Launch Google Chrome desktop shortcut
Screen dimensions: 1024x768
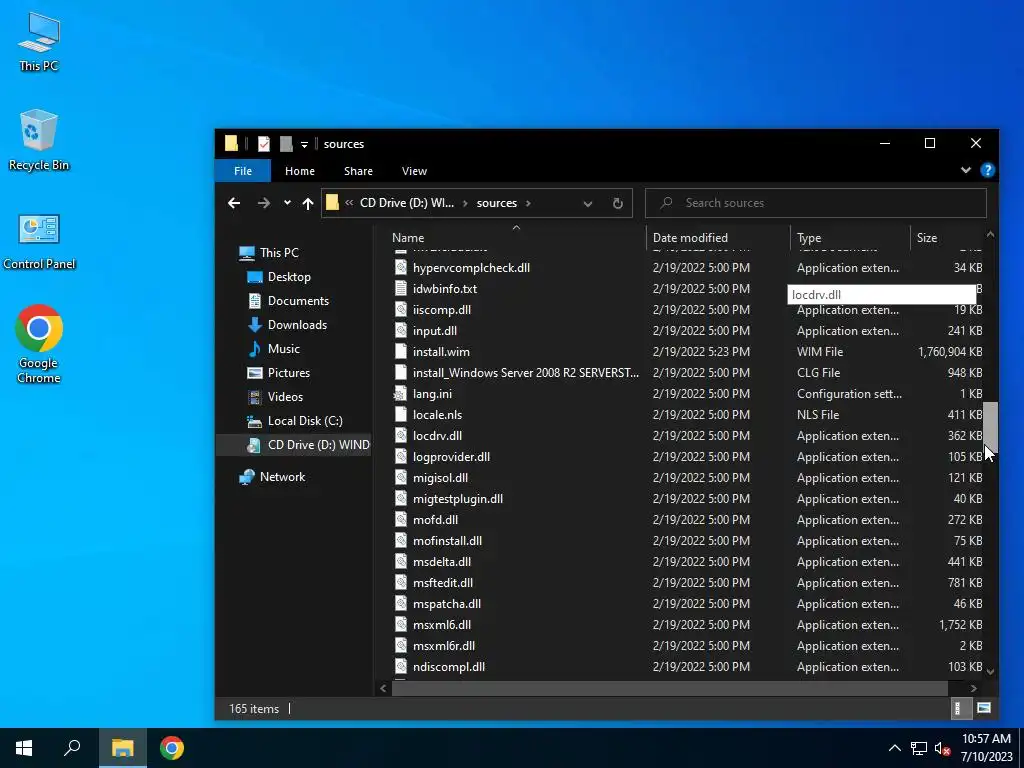[39, 344]
